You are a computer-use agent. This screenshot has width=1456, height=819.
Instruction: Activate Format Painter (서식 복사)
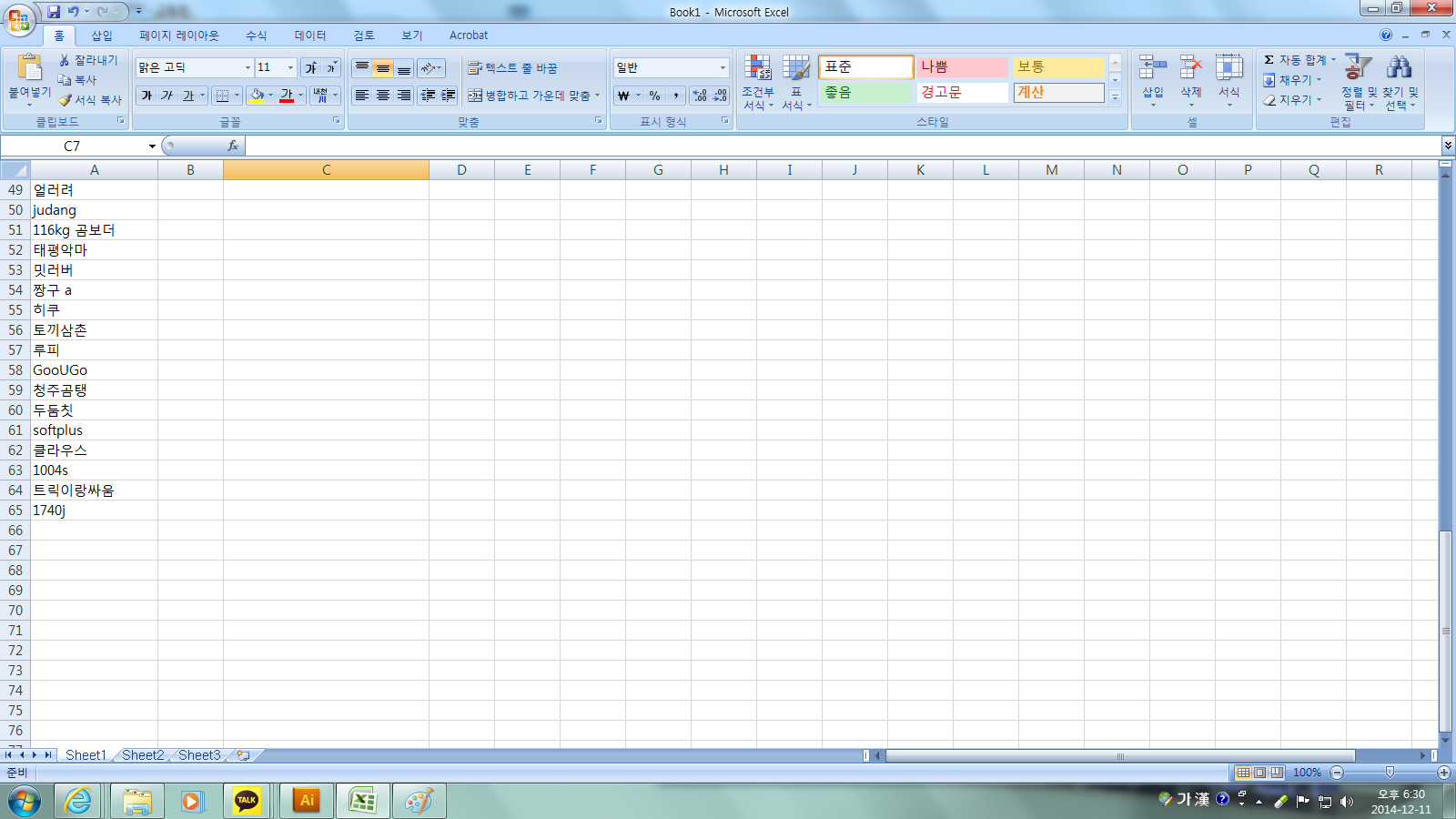(x=90, y=100)
